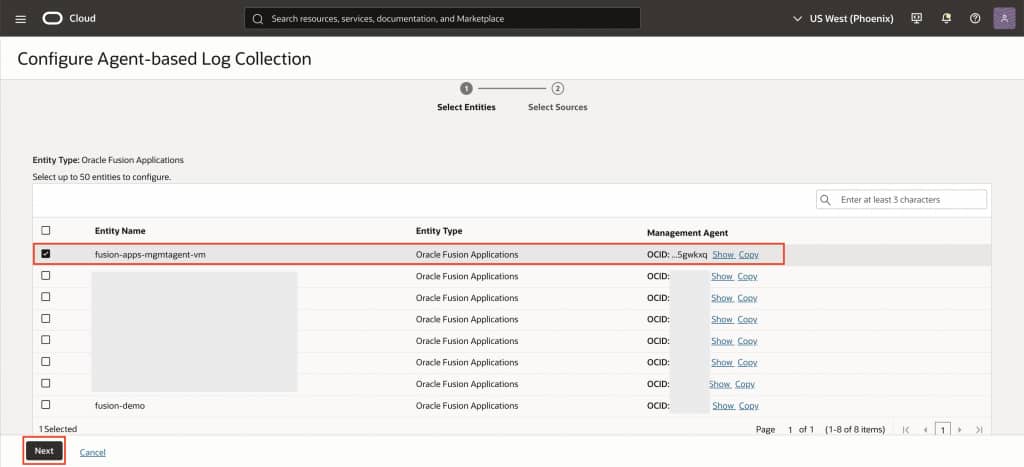Show OCID for fusion-apps-mgmtagent-vm
The image size is (1024, 467).
pos(723,255)
